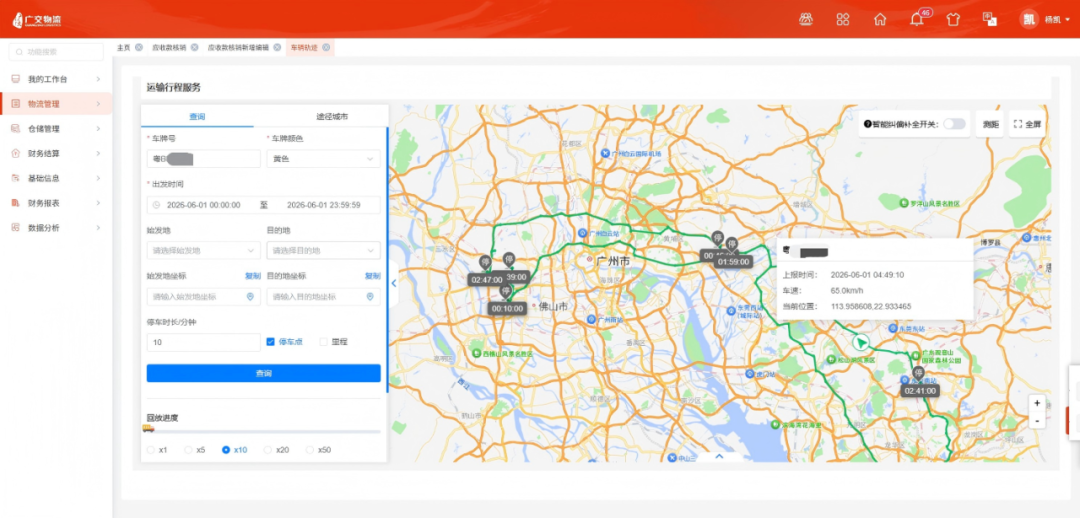This screenshot has width=1080, height=518.
Task: Switch to the 应收款核销 tab
Action: point(169,48)
